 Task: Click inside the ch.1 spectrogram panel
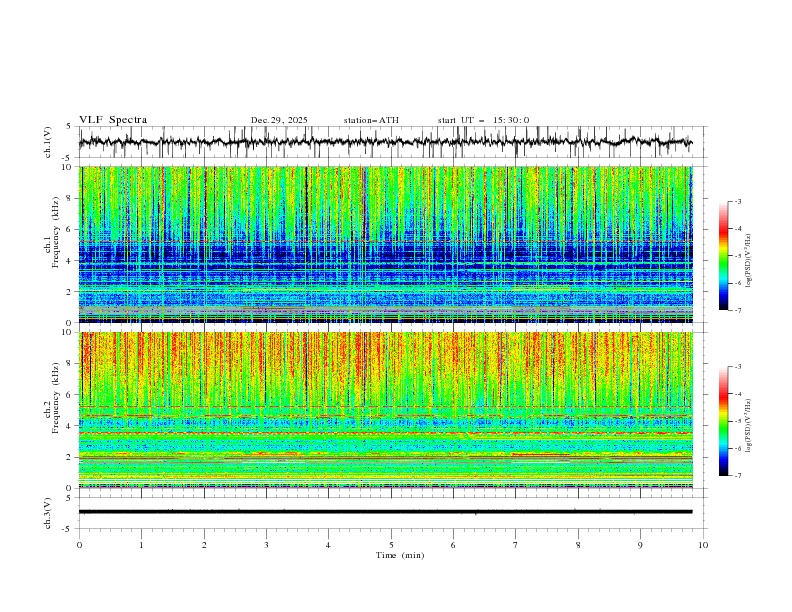click(385, 244)
